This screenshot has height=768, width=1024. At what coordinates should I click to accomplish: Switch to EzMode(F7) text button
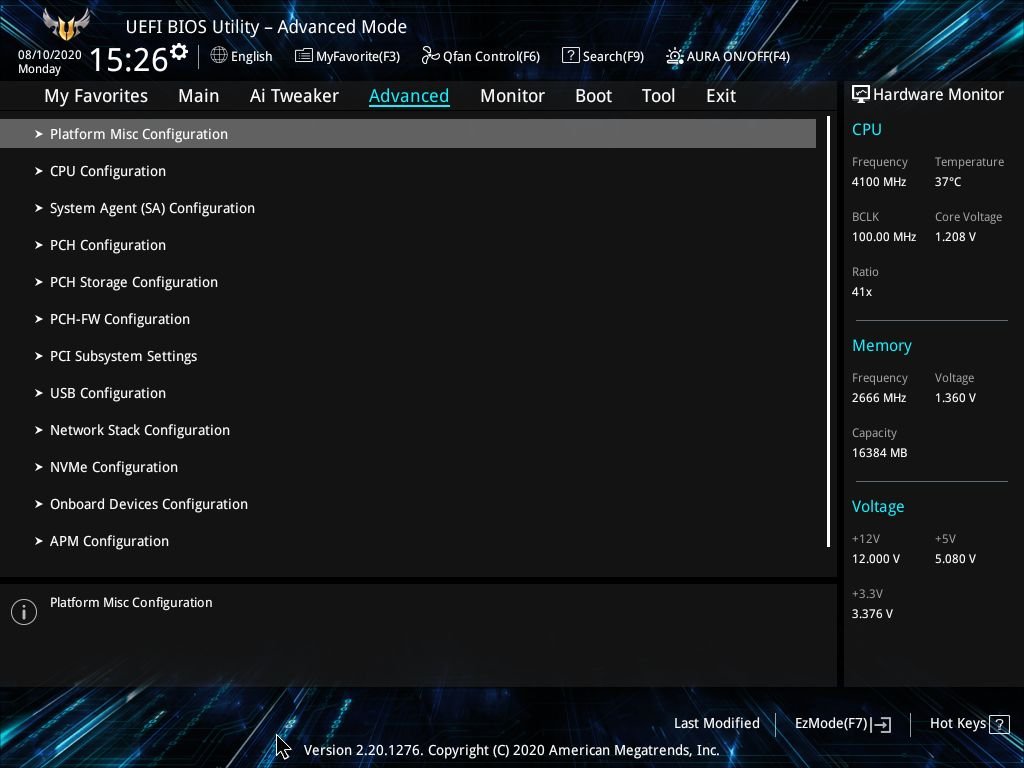831,724
